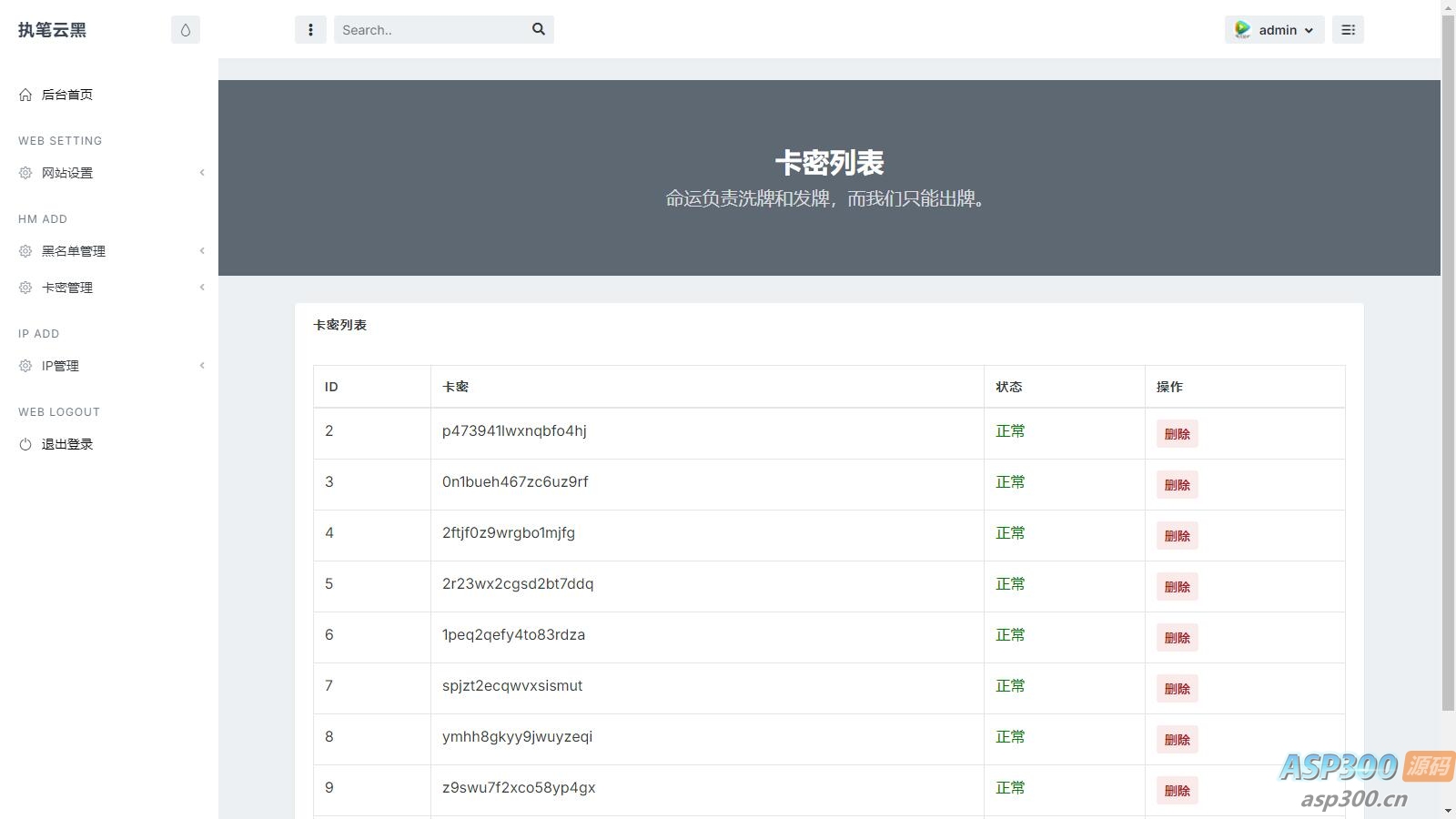
Task: Click 删除 for card key ID 5
Action: 1177,587
